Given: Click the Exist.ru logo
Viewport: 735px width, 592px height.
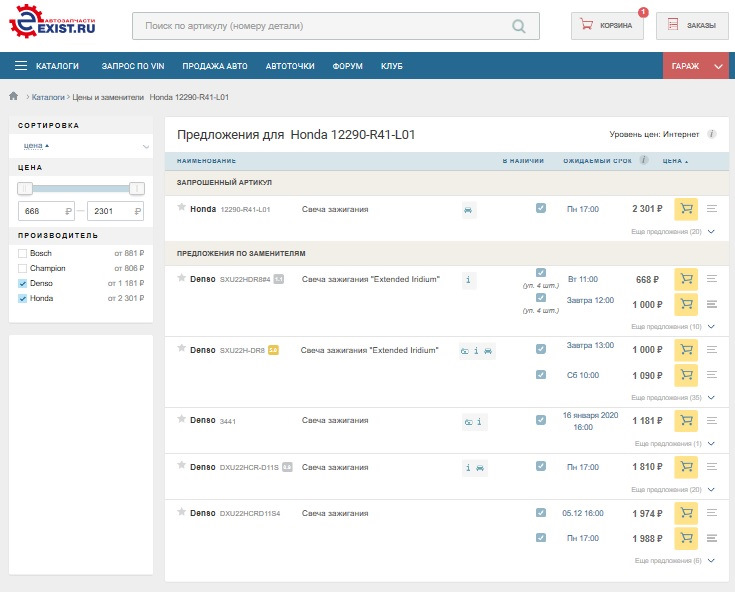Looking at the screenshot, I should [52, 22].
